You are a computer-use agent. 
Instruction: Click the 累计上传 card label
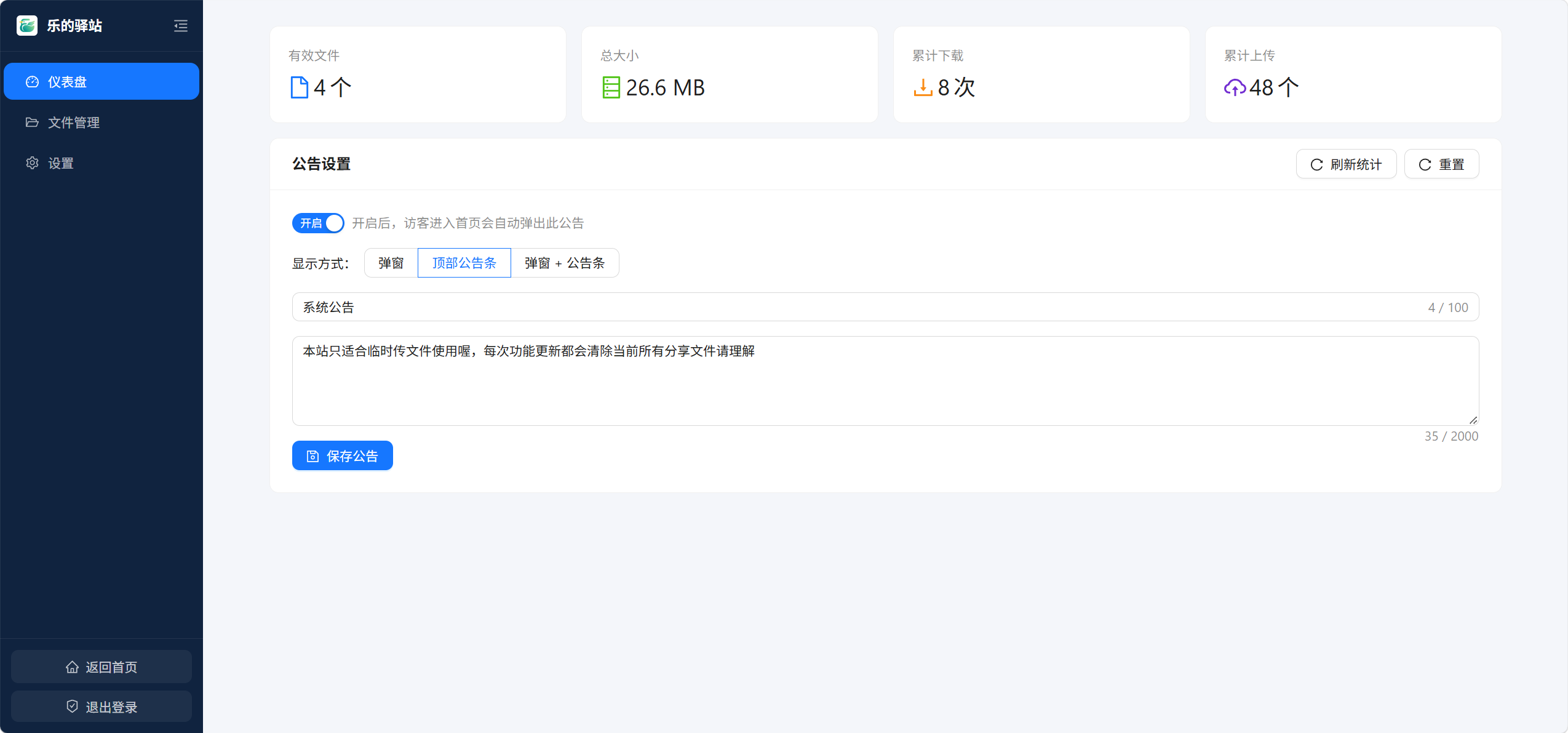pos(1249,55)
